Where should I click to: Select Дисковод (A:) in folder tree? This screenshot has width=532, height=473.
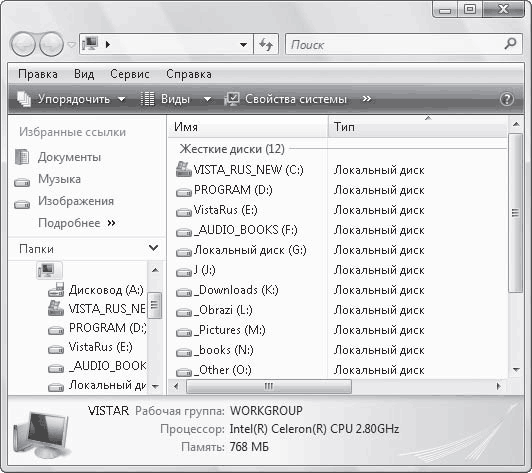(x=96, y=289)
